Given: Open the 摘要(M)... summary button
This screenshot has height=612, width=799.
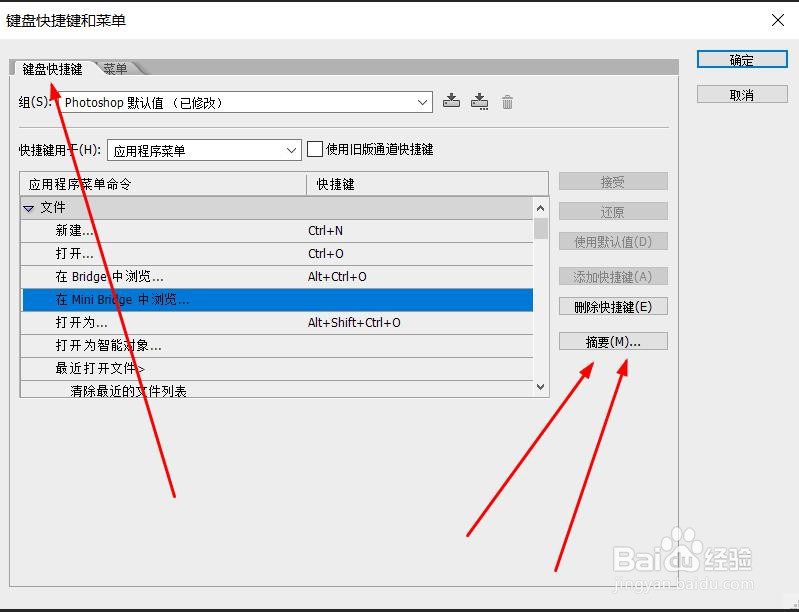Looking at the screenshot, I should (613, 341).
